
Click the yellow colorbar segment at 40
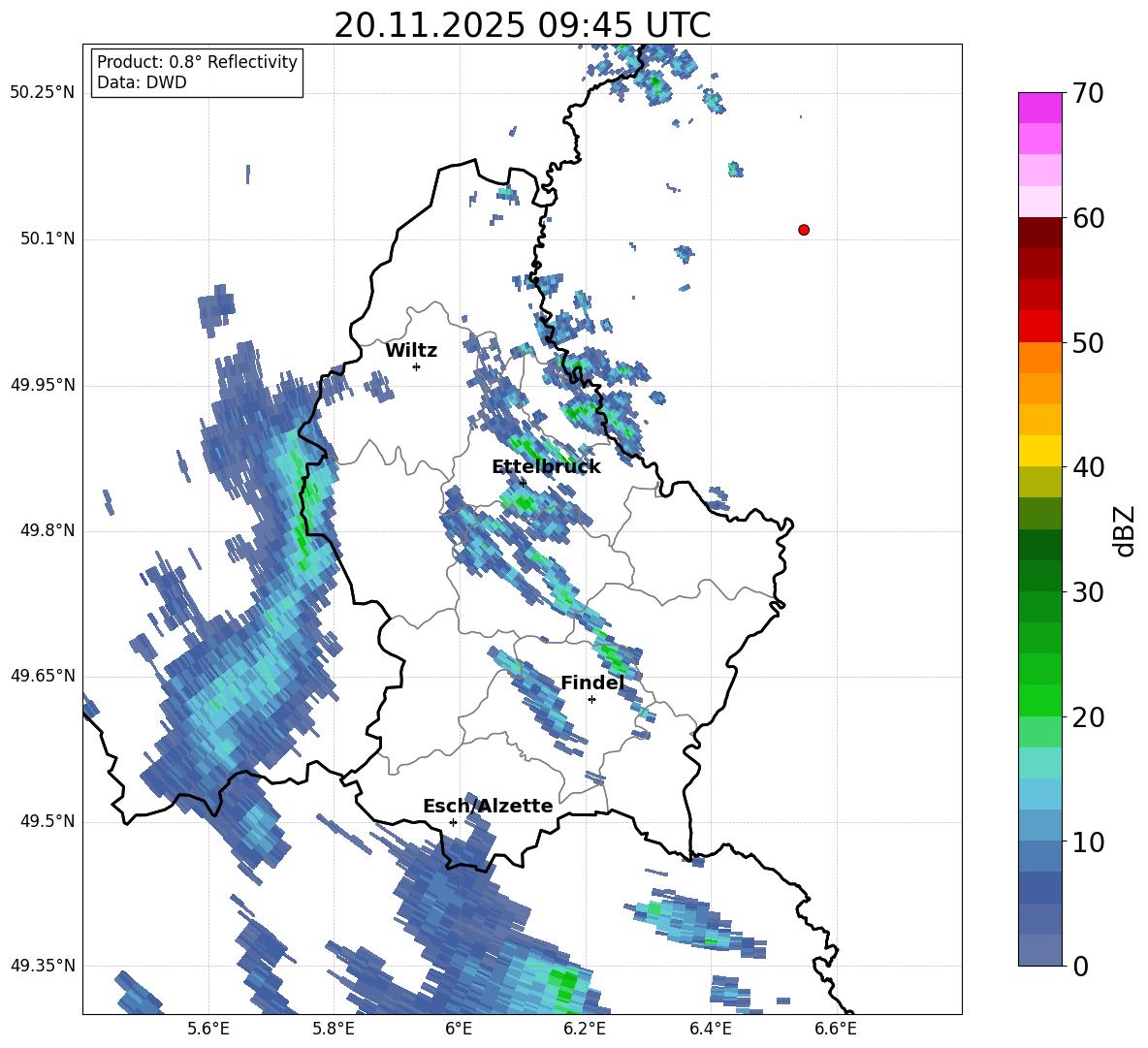coord(1039,451)
